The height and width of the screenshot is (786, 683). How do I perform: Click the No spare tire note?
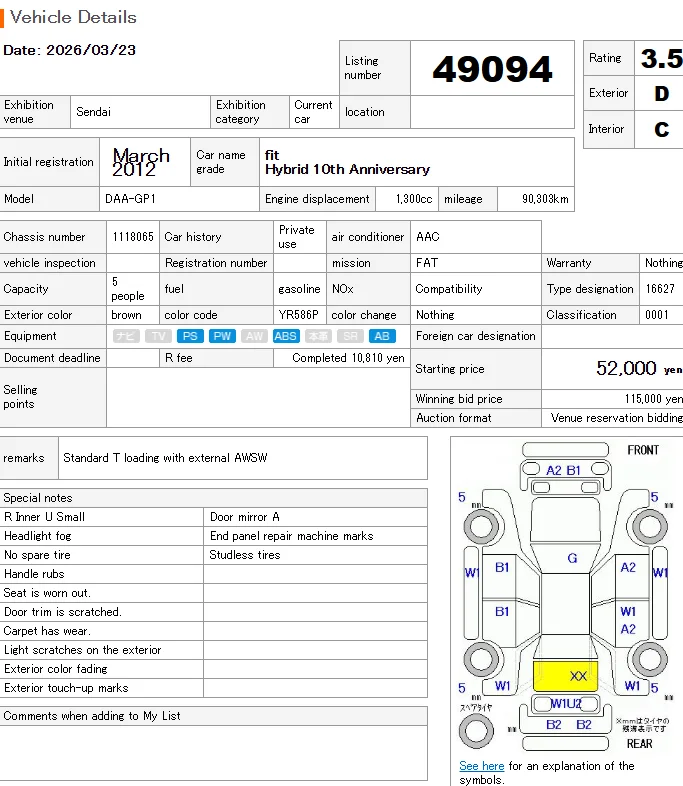[37, 555]
